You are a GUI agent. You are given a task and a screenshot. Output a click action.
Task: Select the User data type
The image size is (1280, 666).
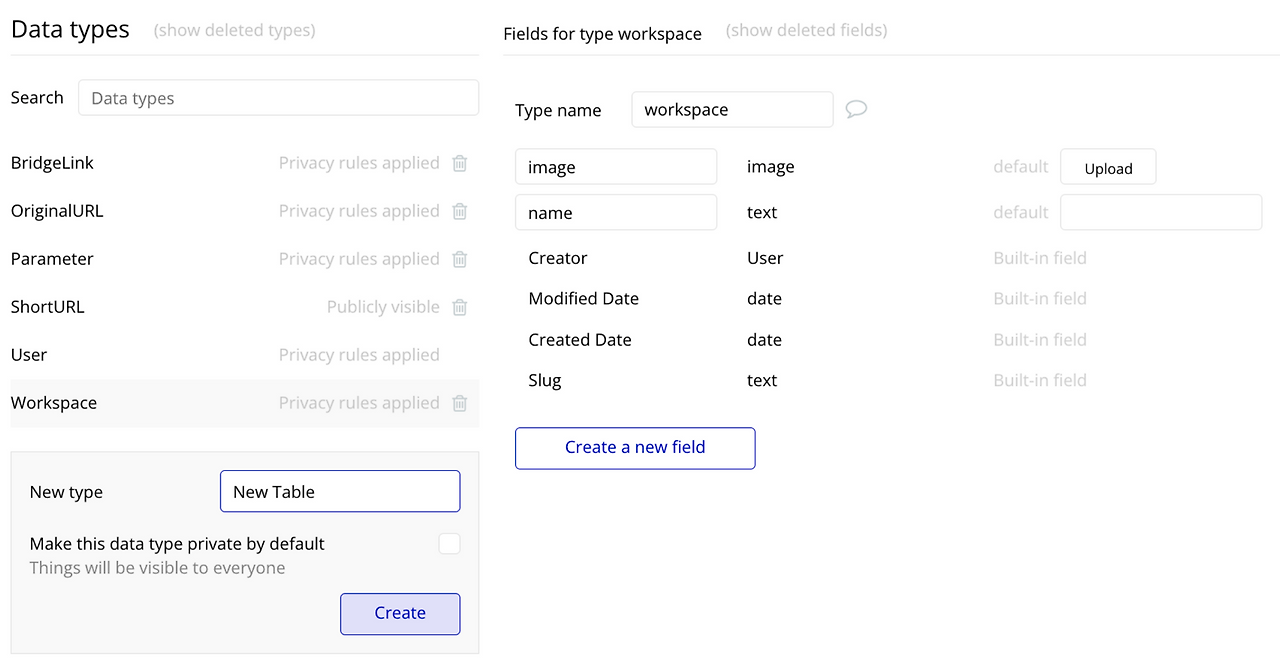tap(29, 355)
